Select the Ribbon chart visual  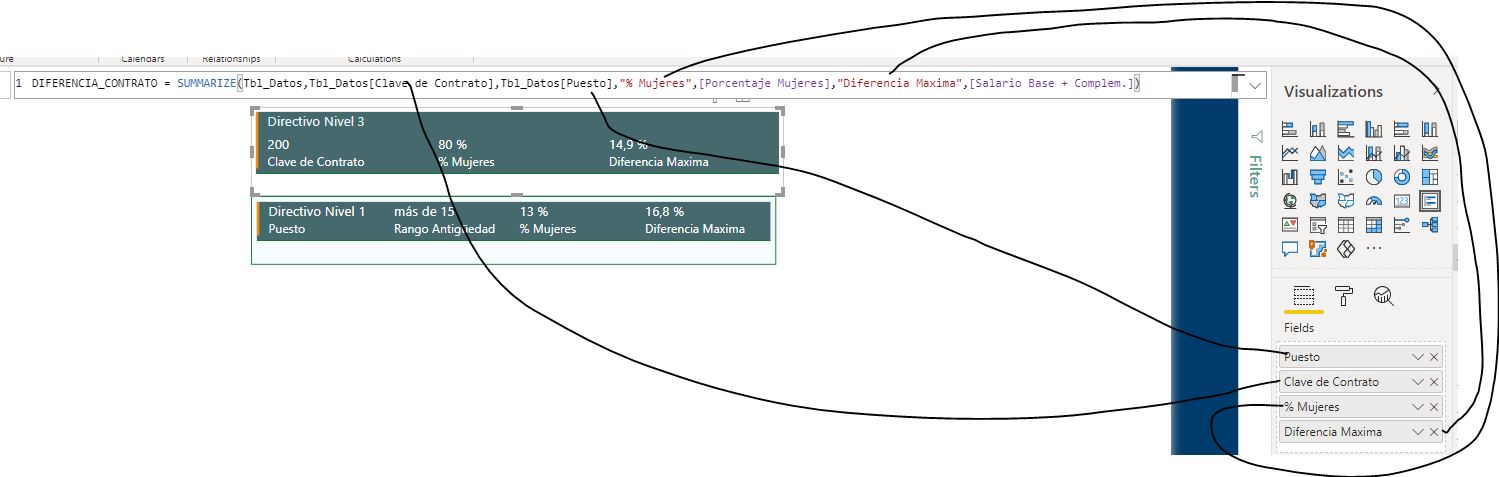tap(1430, 153)
